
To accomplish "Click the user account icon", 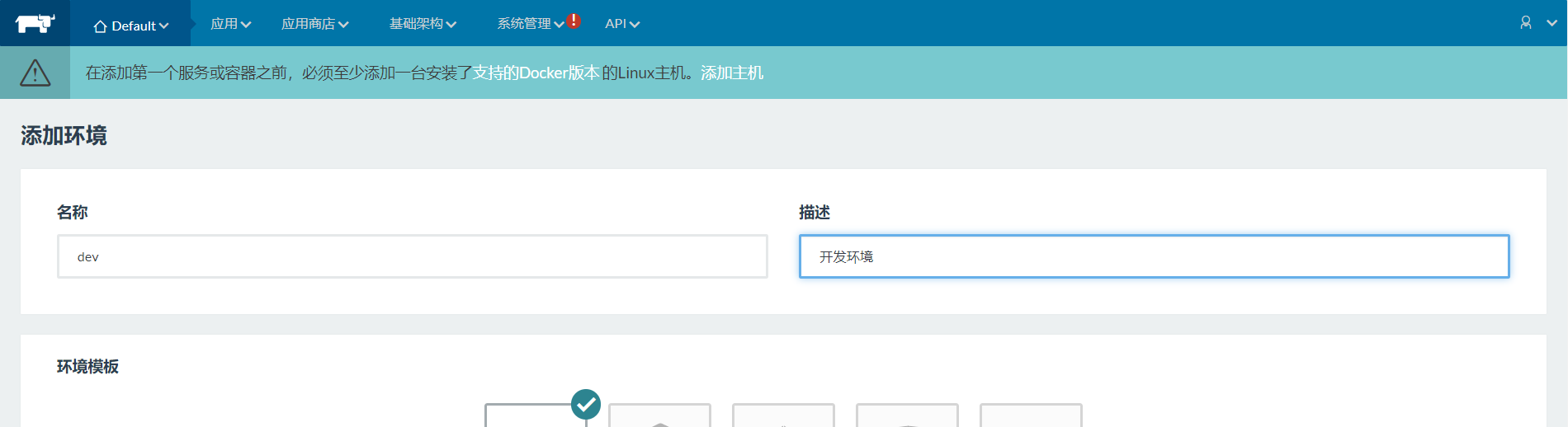I will pos(1526,23).
